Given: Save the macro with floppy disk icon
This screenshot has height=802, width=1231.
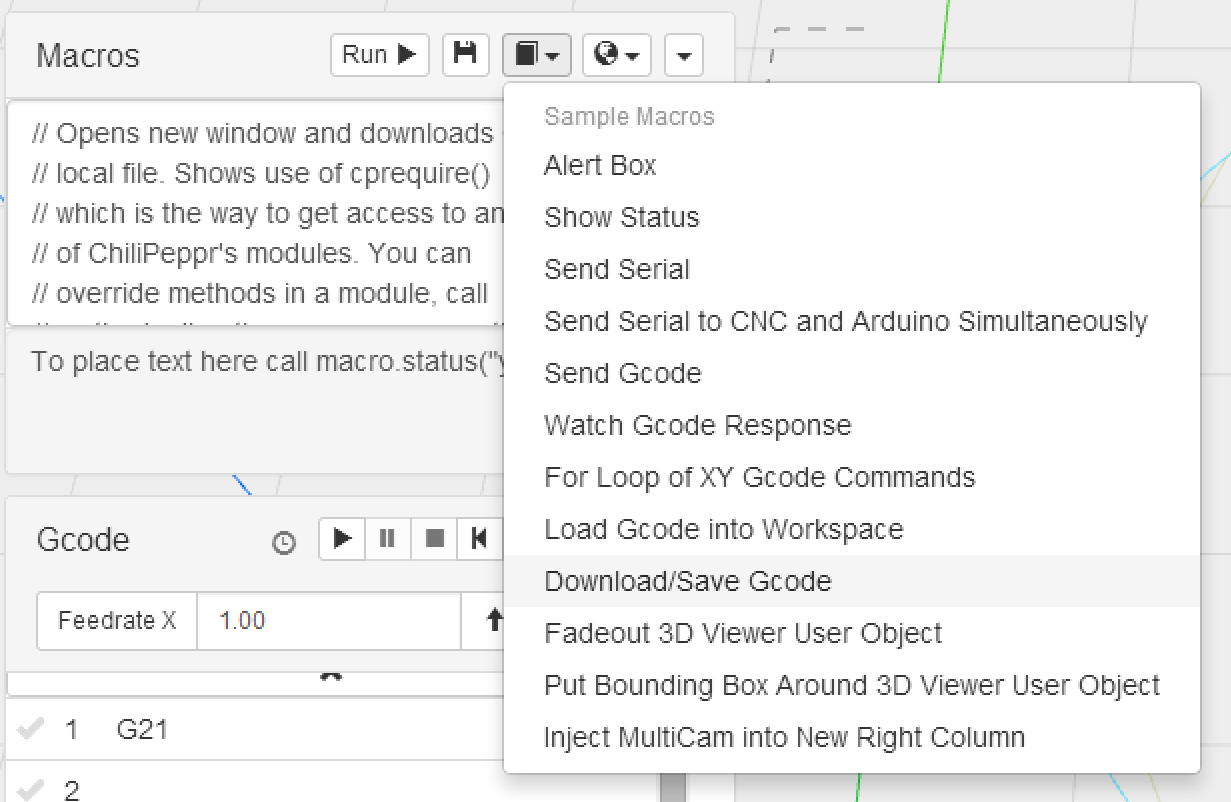Looking at the screenshot, I should point(465,55).
